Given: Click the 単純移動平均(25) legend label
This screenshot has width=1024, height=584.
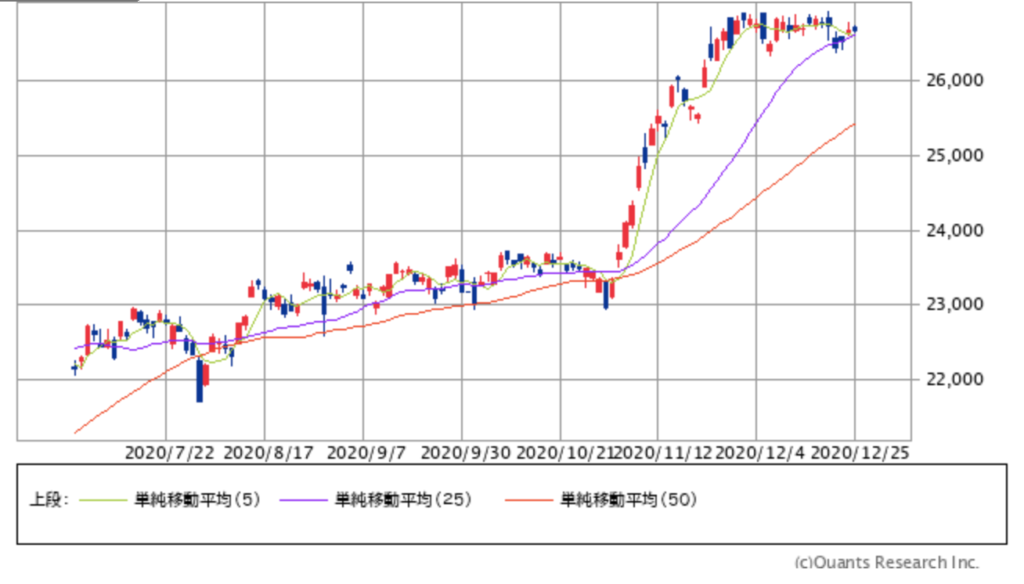Looking at the screenshot, I should click(403, 500).
